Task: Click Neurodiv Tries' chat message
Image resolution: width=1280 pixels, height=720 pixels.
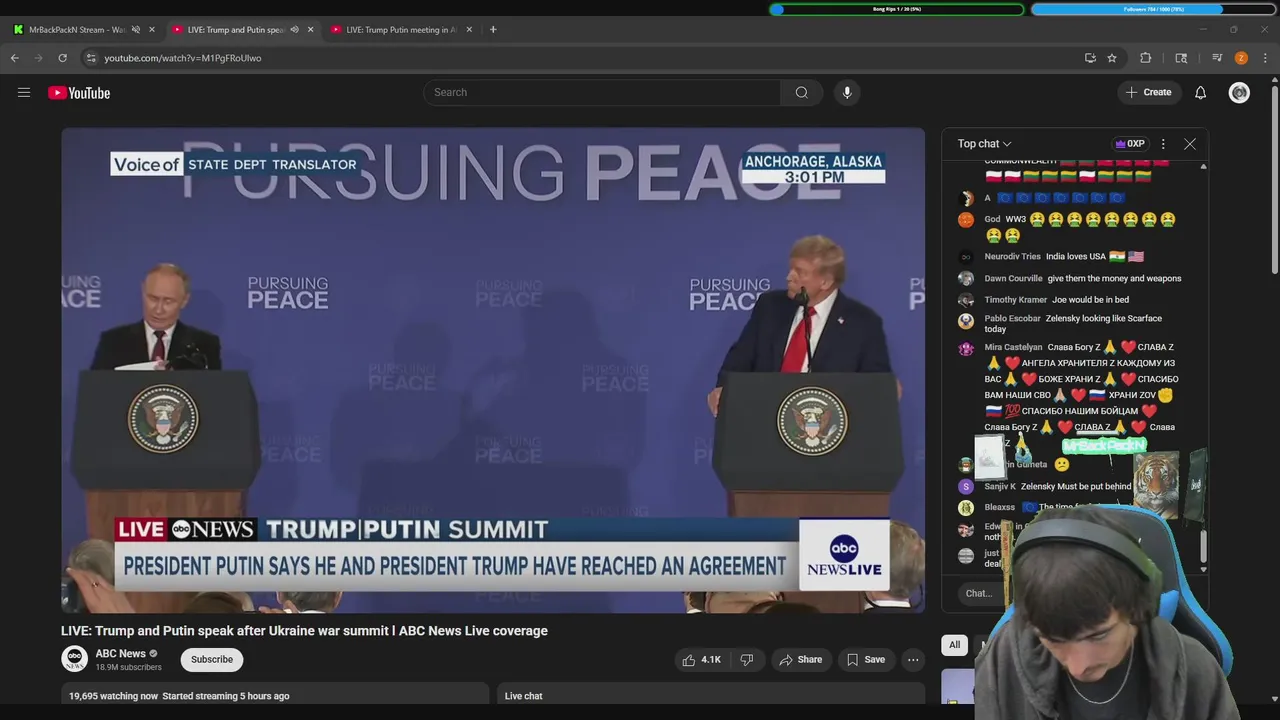Action: coord(1095,257)
